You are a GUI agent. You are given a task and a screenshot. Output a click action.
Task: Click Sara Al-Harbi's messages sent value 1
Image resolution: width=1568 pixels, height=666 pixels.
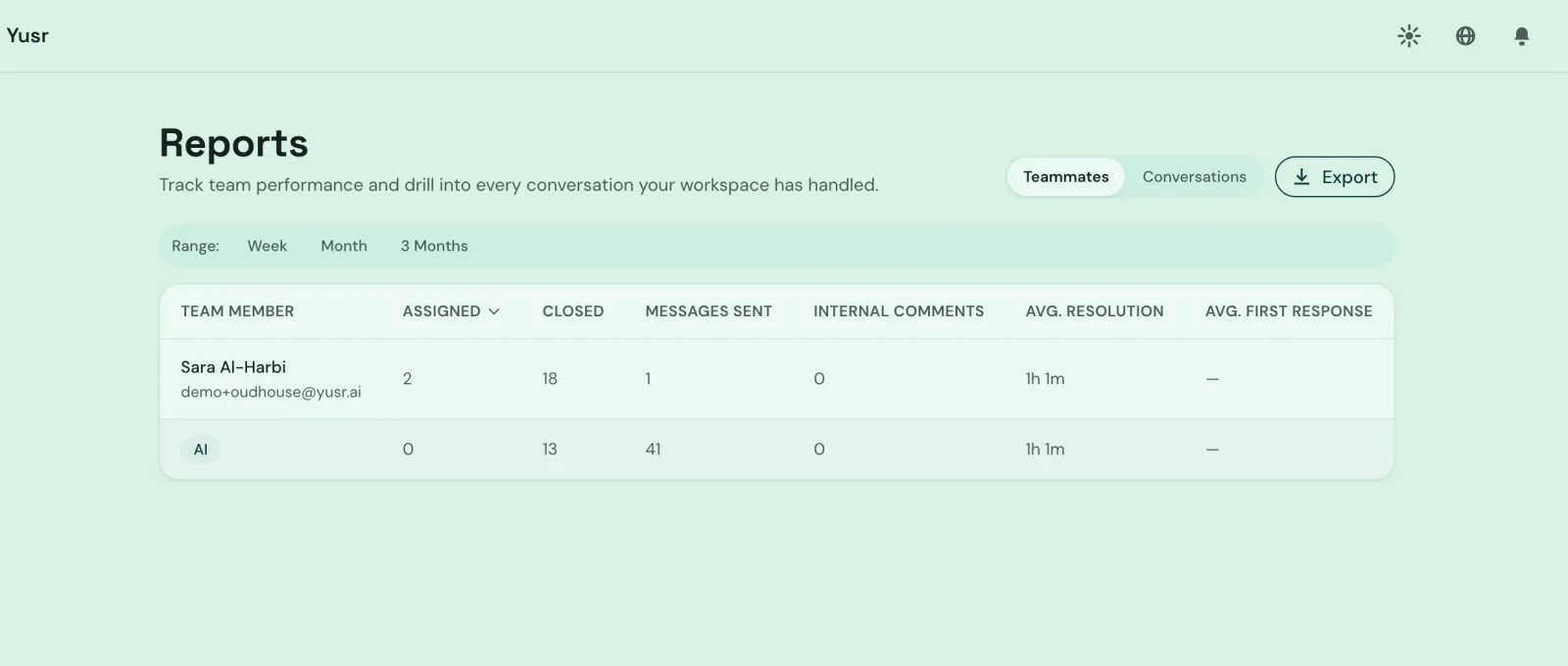pos(648,379)
